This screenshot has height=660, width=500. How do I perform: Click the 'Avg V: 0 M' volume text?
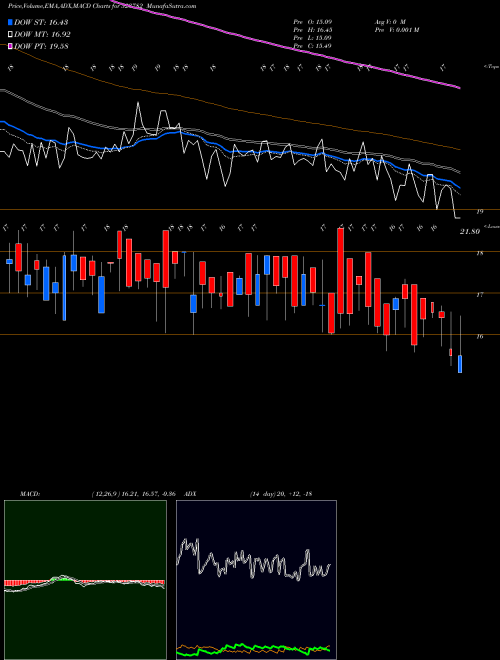pos(389,22)
